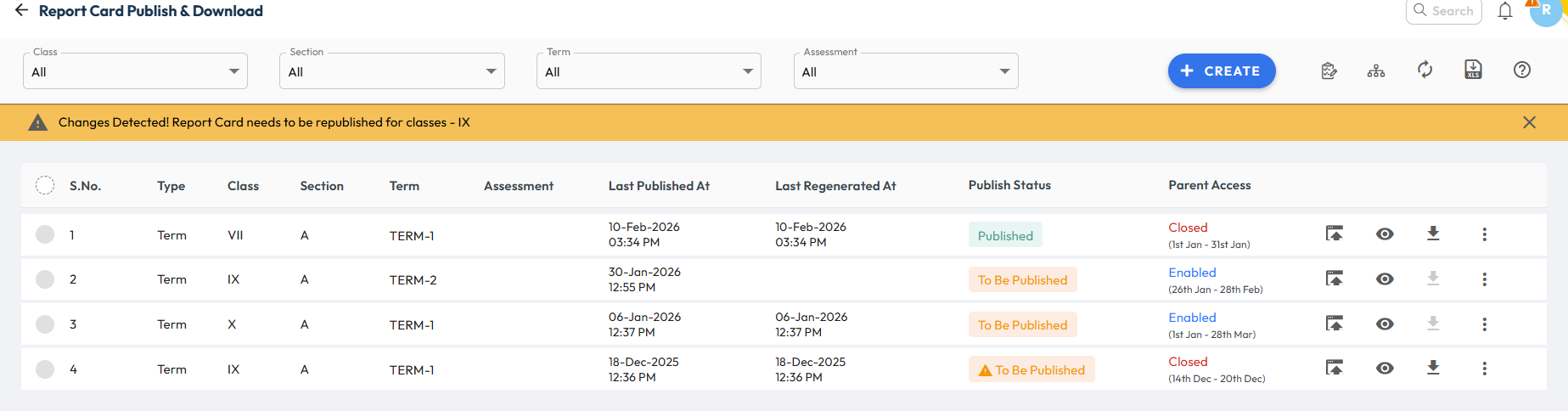Click the XLS export icon
This screenshot has height=411, width=1568.
click(1473, 70)
